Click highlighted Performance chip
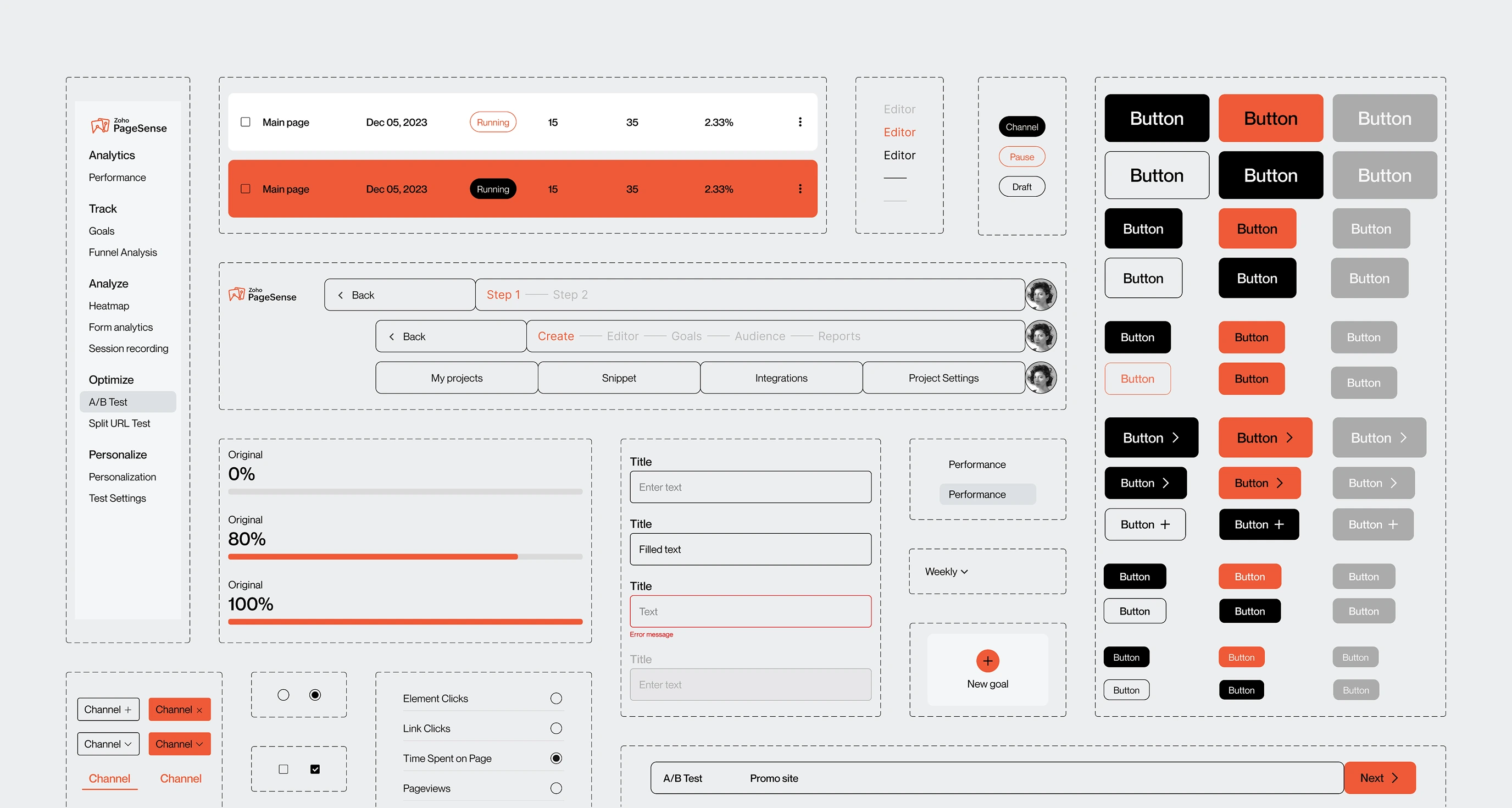 pyautogui.click(x=988, y=495)
